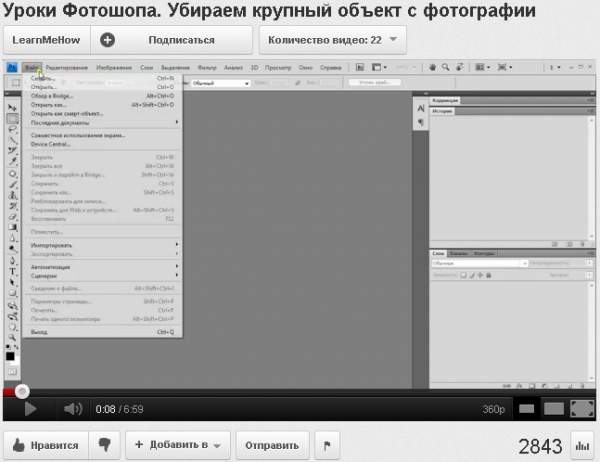Select the Lasso tool
Screen dimensions: 600x462
coord(12,129)
